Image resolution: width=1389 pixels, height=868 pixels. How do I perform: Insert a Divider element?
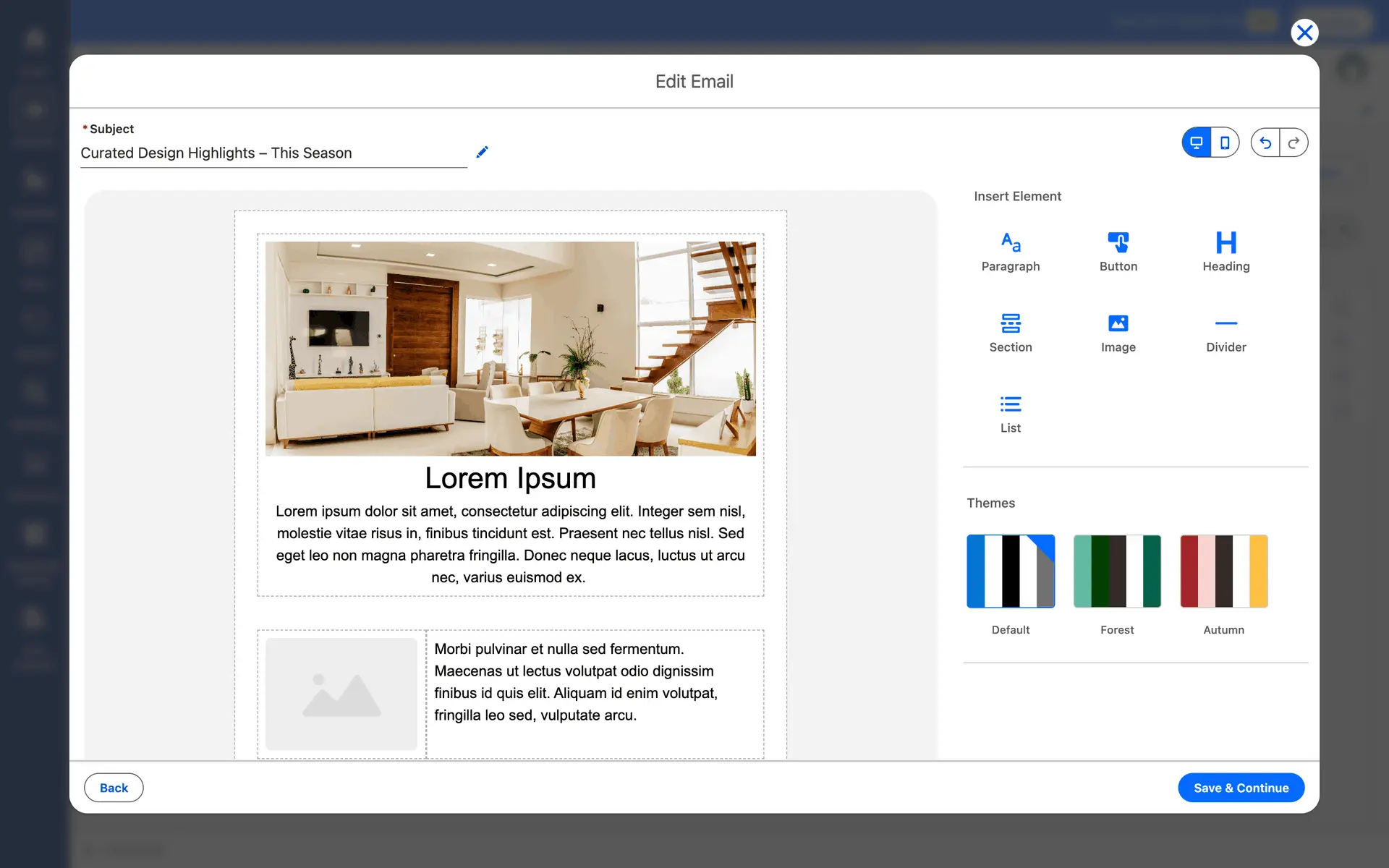tap(1226, 332)
